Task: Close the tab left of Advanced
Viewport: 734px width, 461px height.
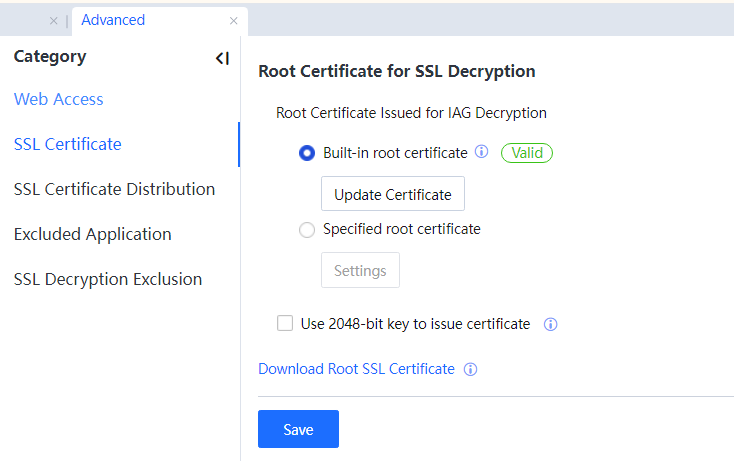Action: 53,20
